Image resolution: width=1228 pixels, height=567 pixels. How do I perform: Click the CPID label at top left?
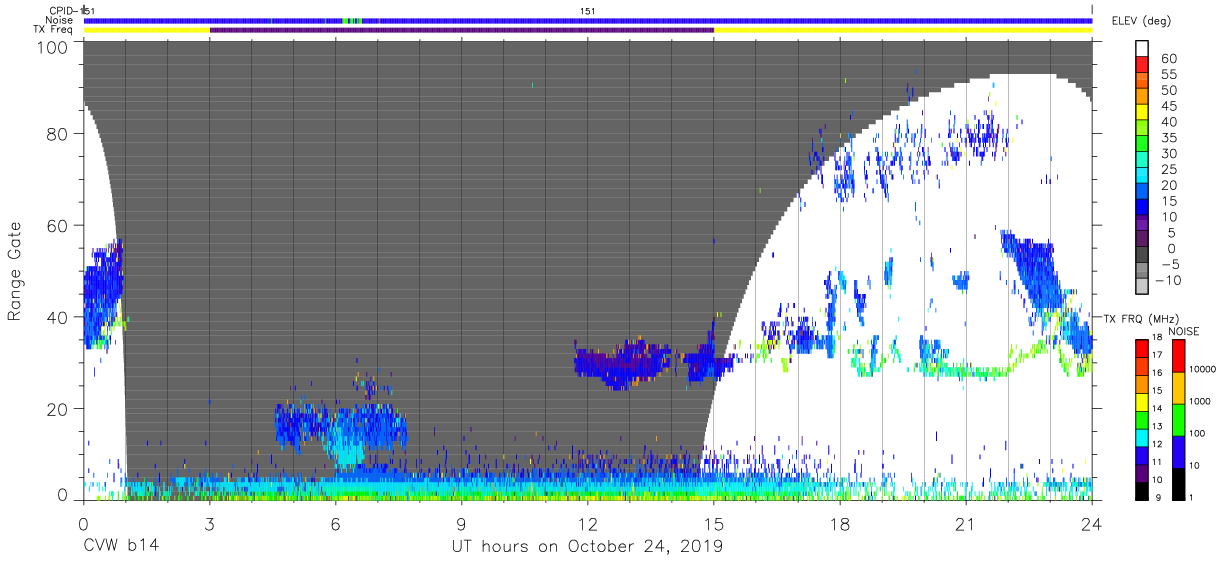point(61,11)
